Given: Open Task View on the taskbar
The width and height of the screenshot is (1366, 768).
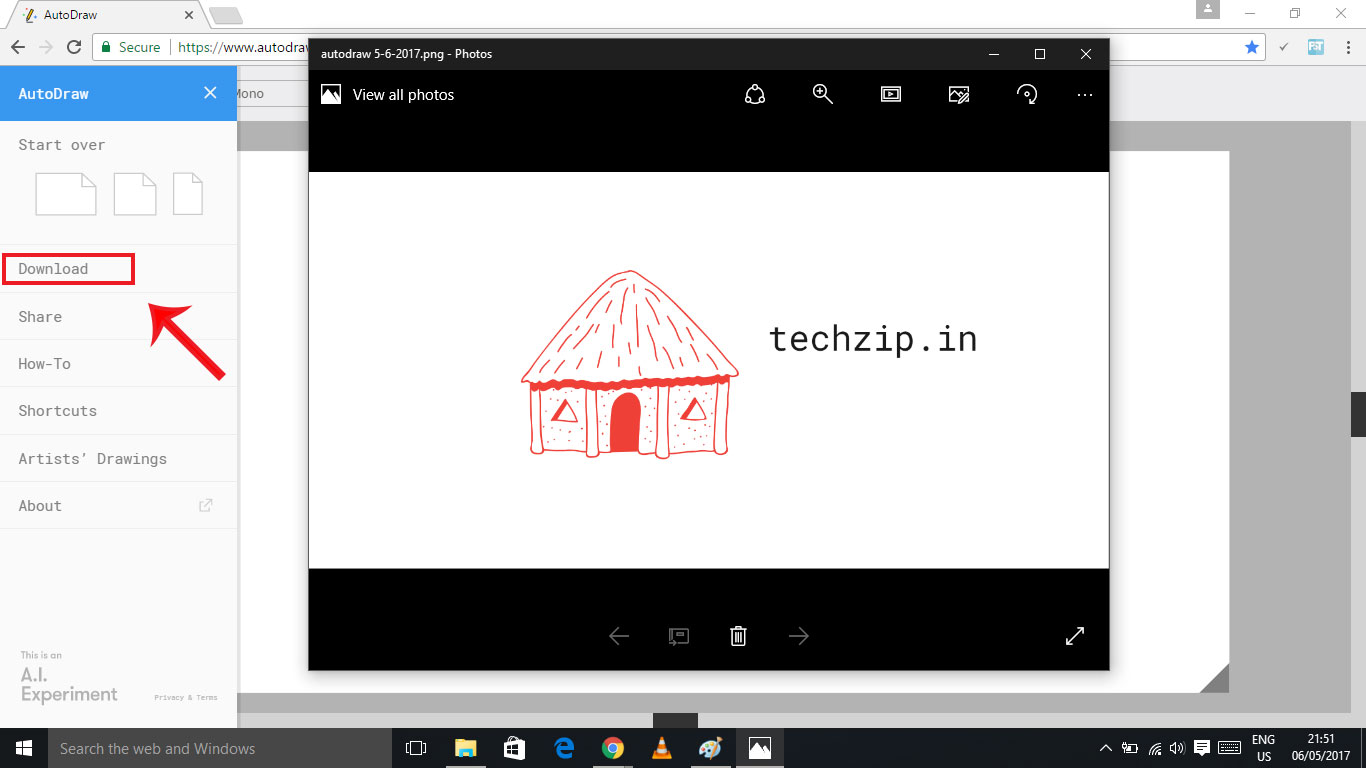Looking at the screenshot, I should pos(416,748).
